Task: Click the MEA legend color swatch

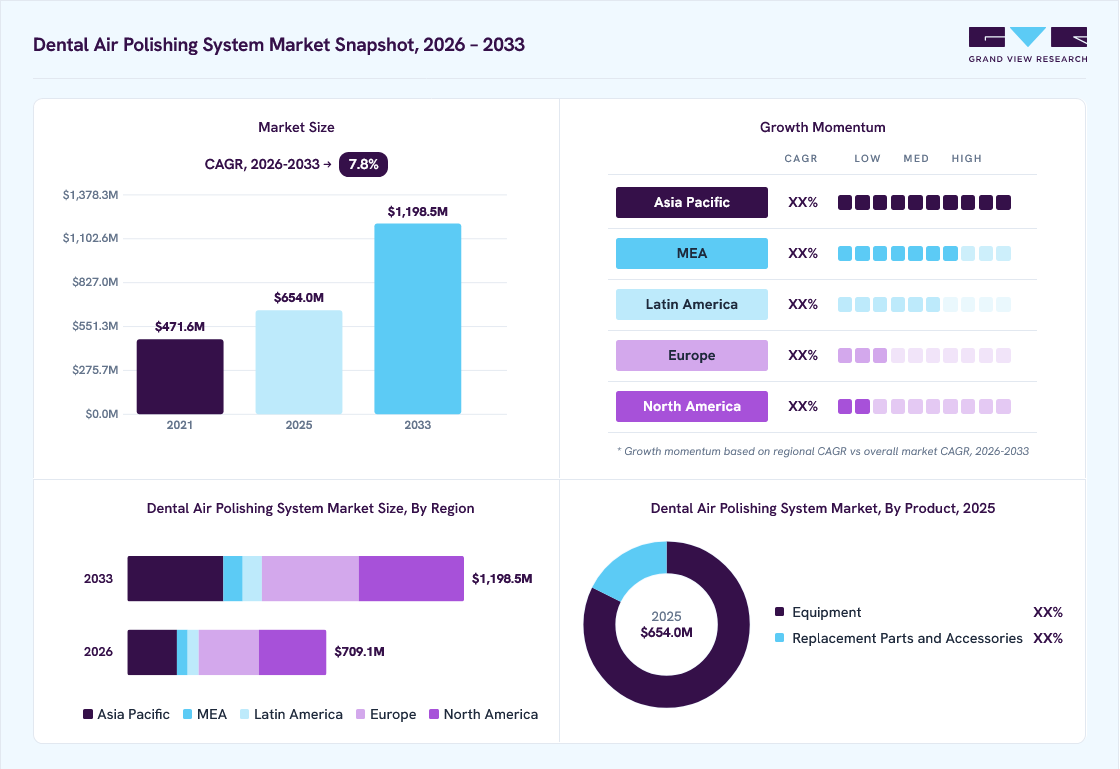Action: click(188, 714)
